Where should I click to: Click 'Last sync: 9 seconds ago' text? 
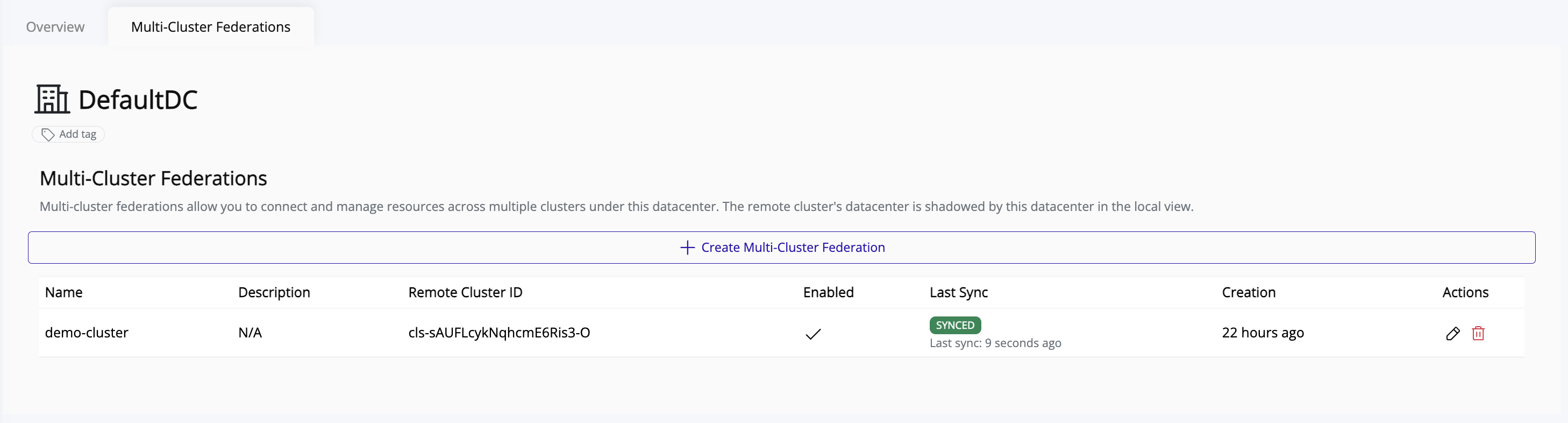click(995, 343)
